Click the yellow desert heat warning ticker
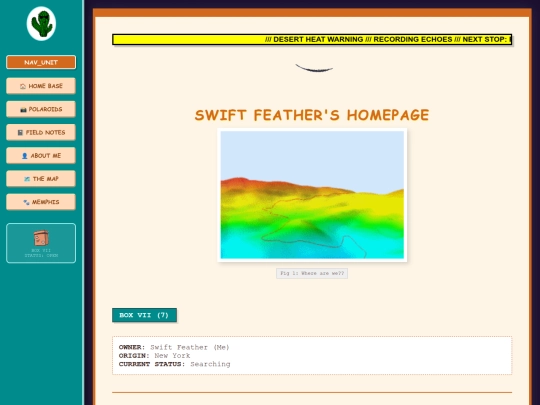 point(312,40)
